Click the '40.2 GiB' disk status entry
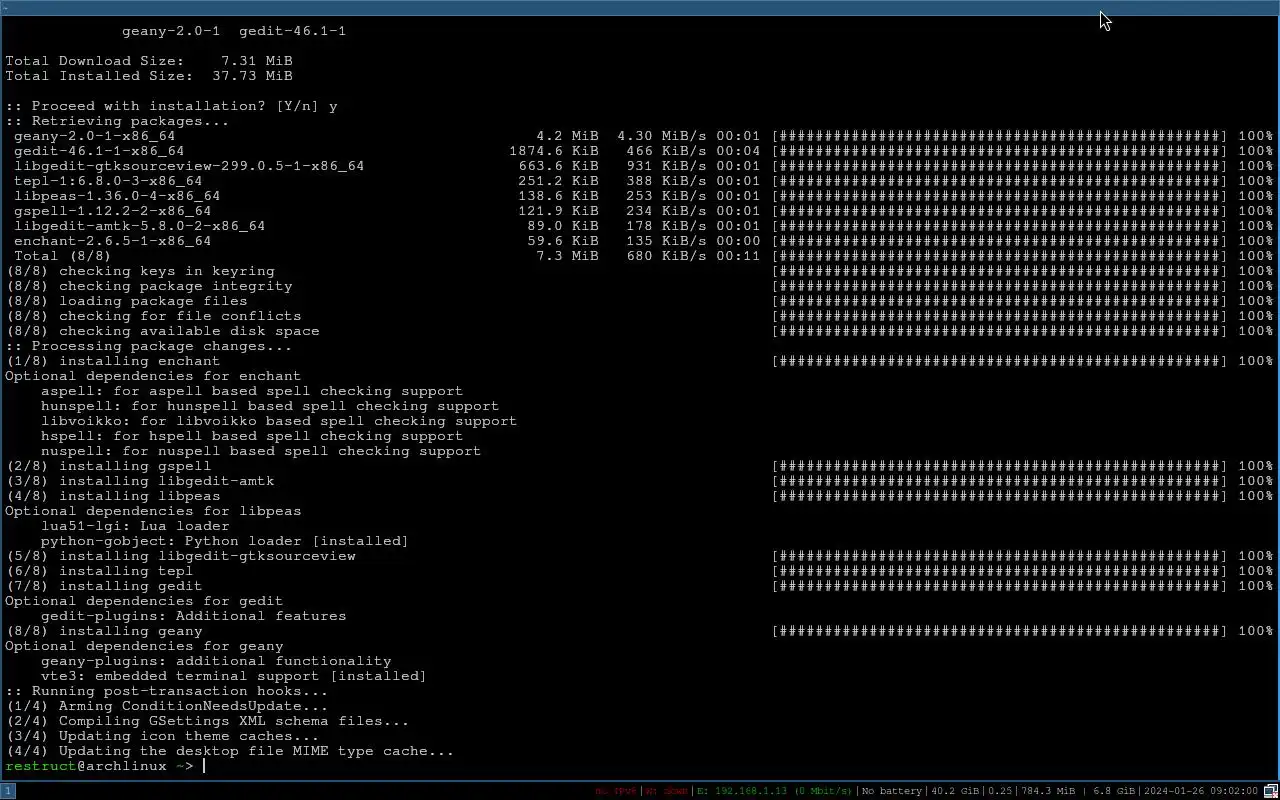This screenshot has height=800, width=1280. click(956, 791)
